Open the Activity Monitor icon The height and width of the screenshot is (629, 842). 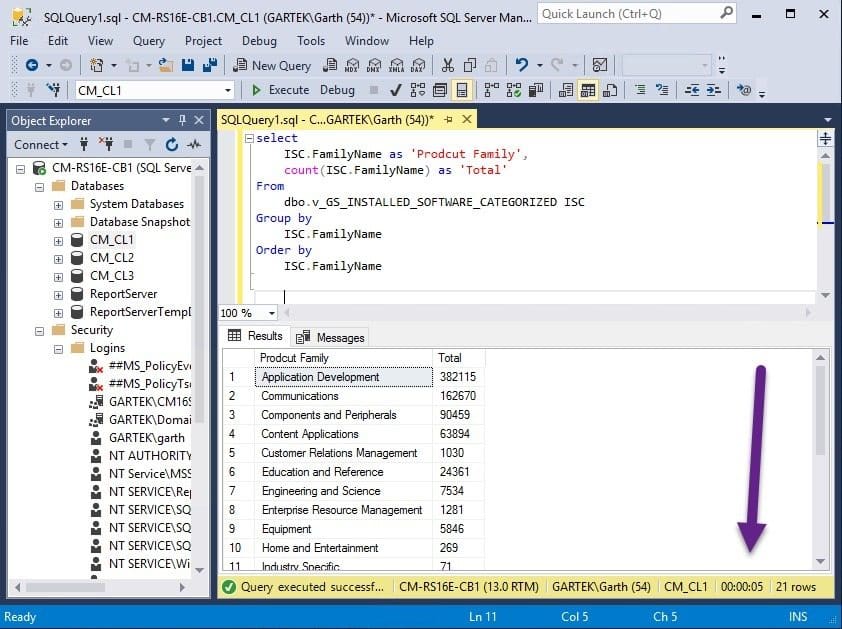pos(600,66)
